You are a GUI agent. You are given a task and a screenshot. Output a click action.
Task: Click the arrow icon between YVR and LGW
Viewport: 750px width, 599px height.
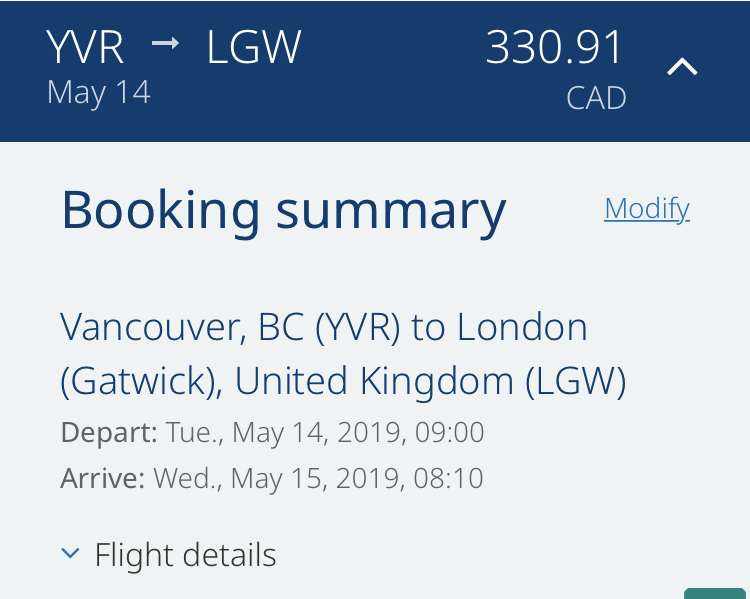pos(165,44)
